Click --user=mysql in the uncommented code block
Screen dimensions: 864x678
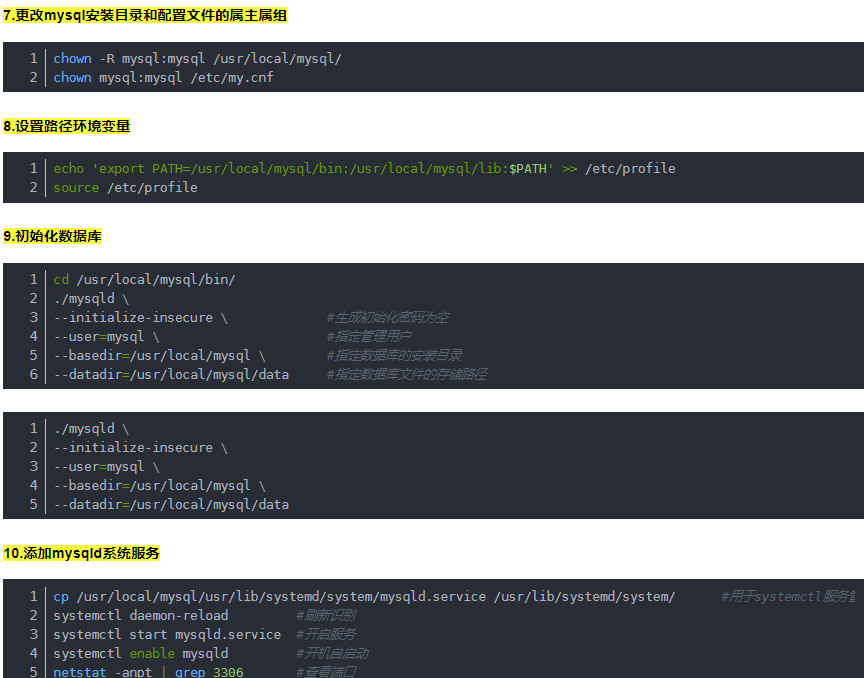(x=106, y=467)
